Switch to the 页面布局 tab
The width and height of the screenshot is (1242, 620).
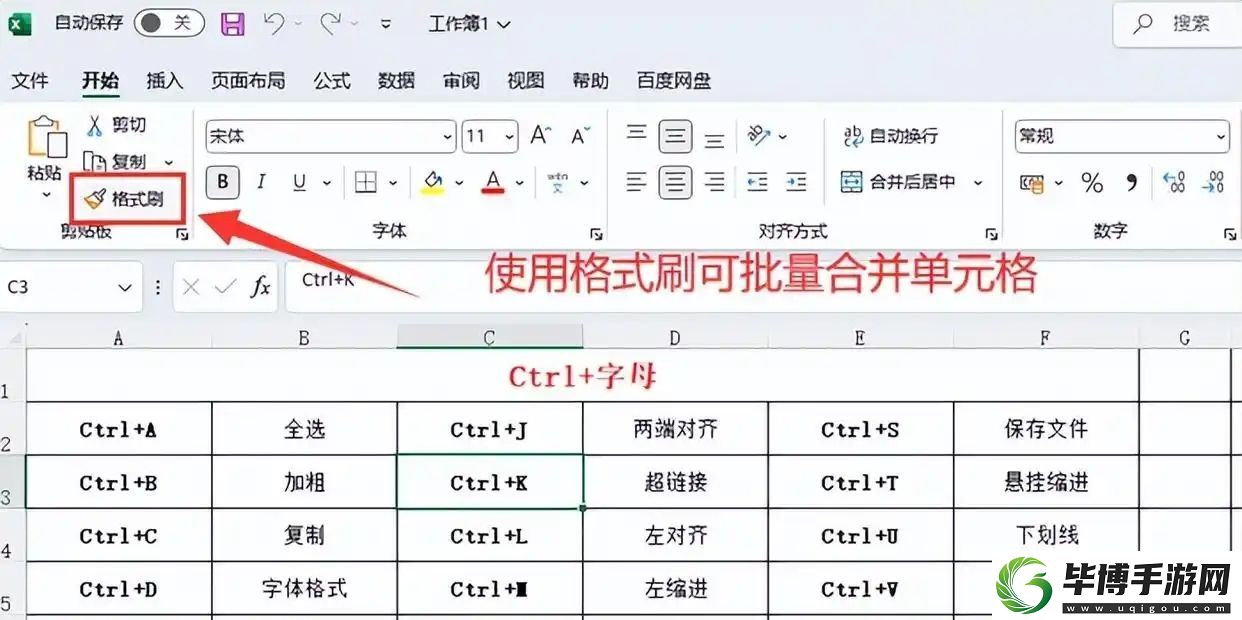[x=248, y=81]
